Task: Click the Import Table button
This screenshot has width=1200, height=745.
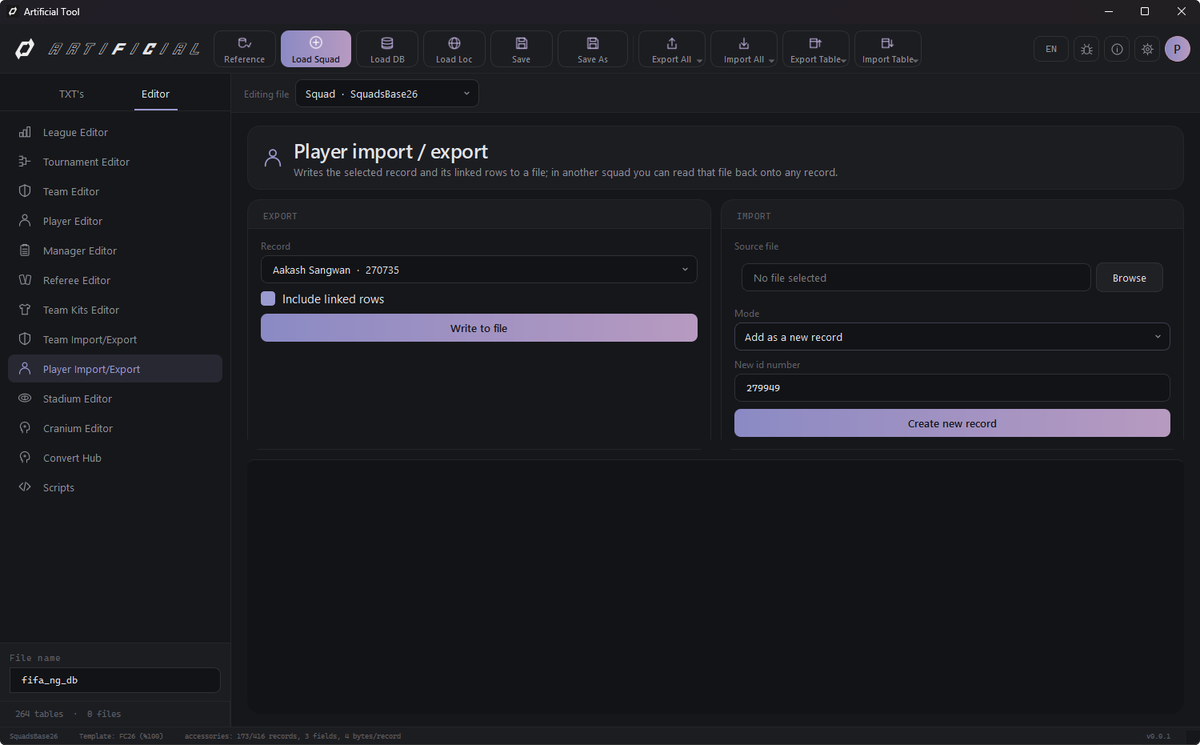Action: tap(888, 49)
